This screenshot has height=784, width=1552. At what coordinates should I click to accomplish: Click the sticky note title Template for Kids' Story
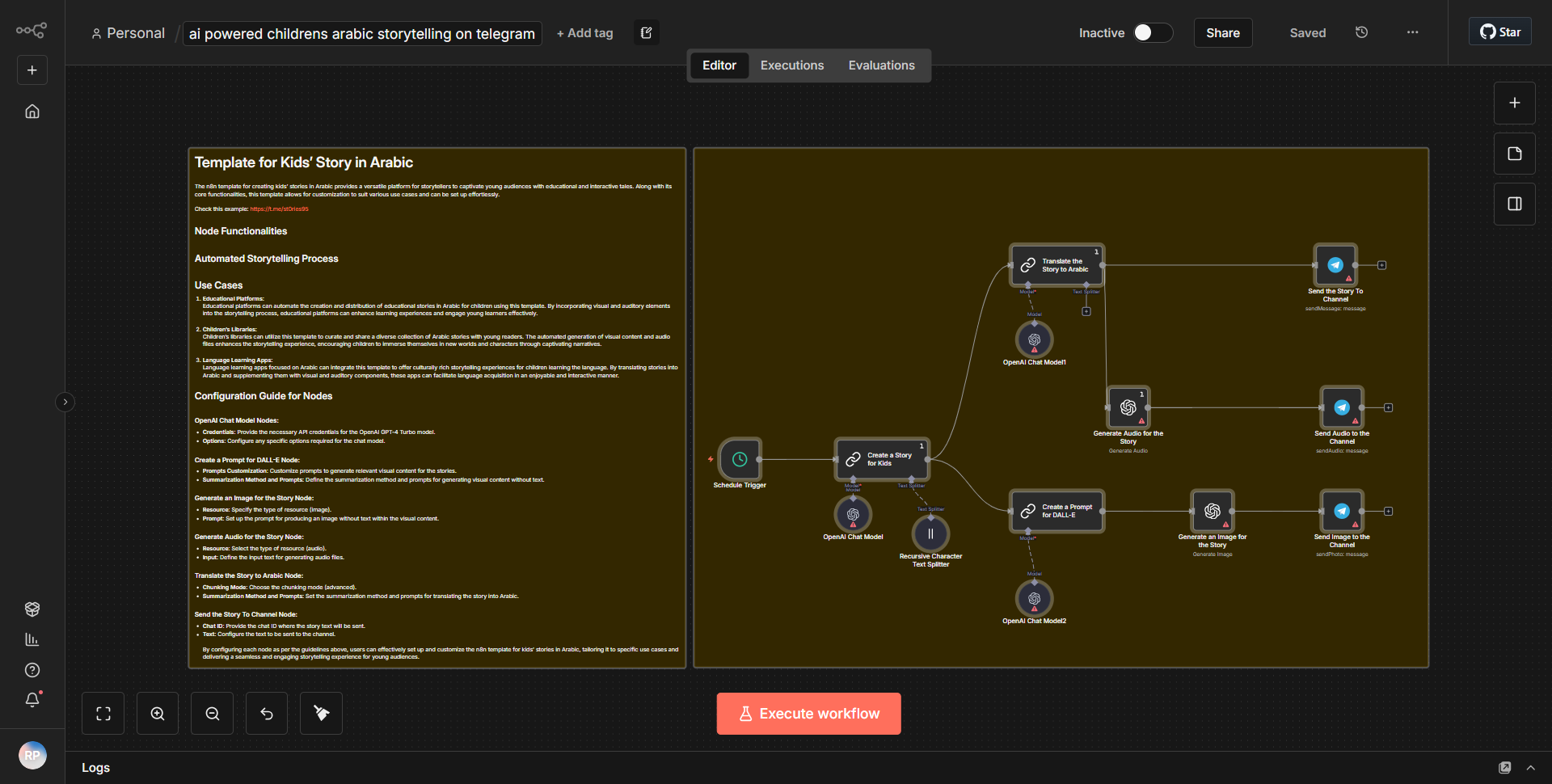pyautogui.click(x=304, y=162)
